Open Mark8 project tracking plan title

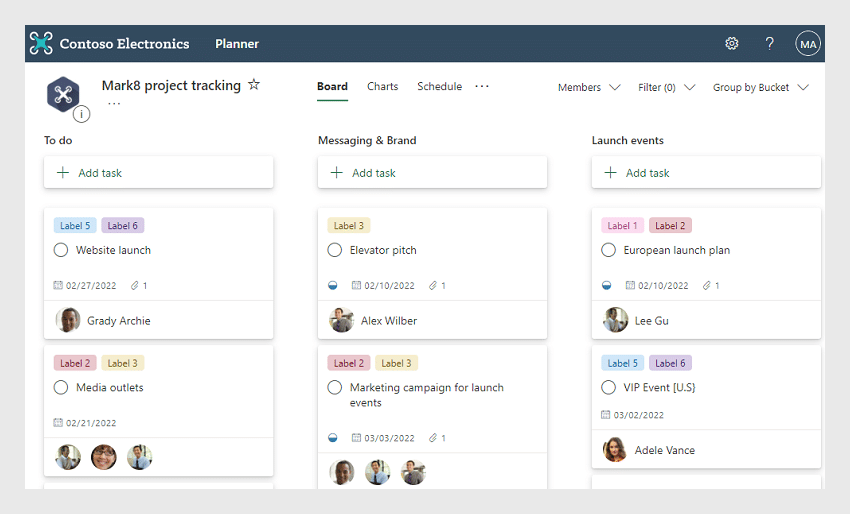pyautogui.click(x=171, y=85)
